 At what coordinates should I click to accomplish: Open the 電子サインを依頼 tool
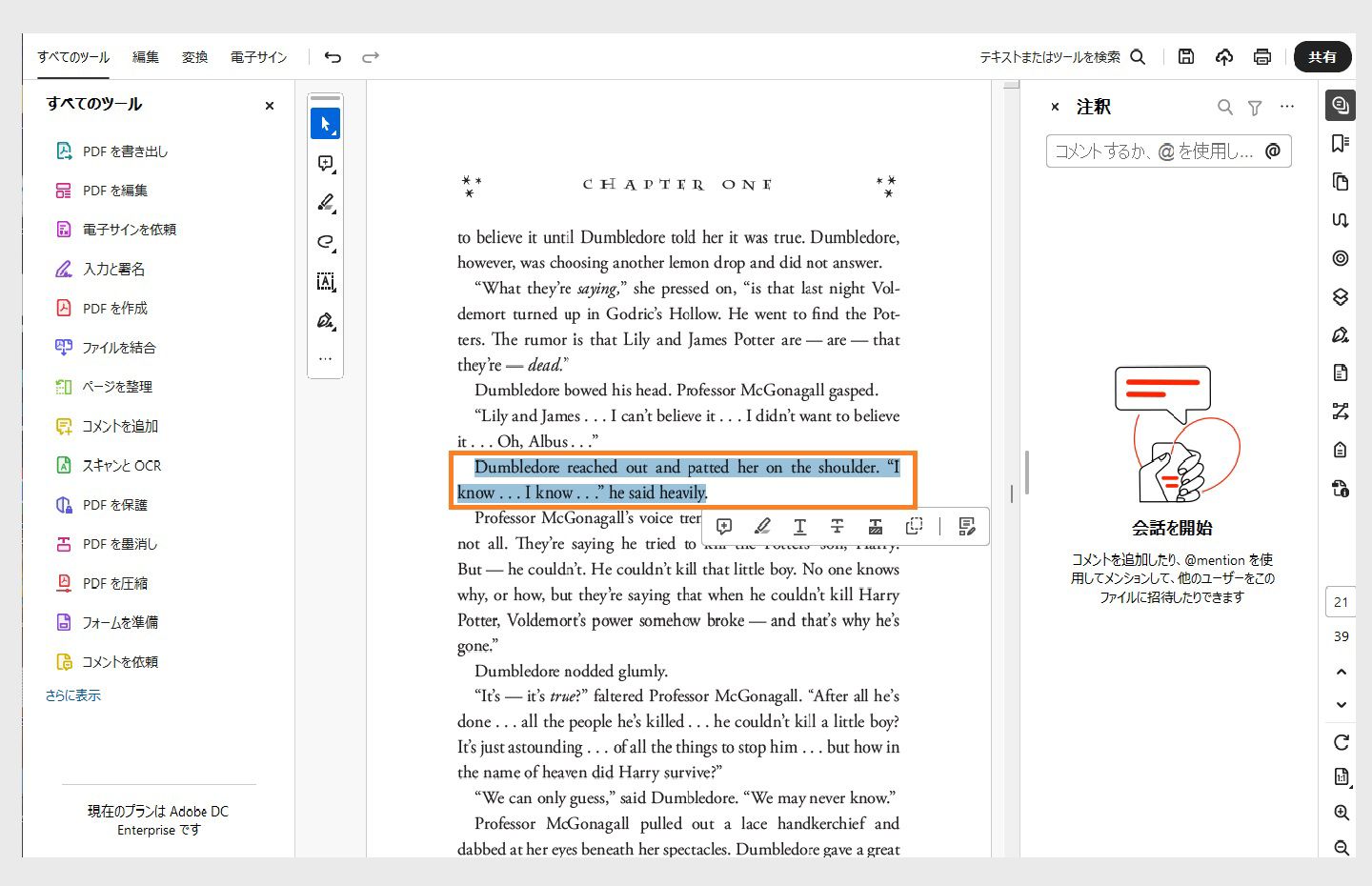[115, 230]
